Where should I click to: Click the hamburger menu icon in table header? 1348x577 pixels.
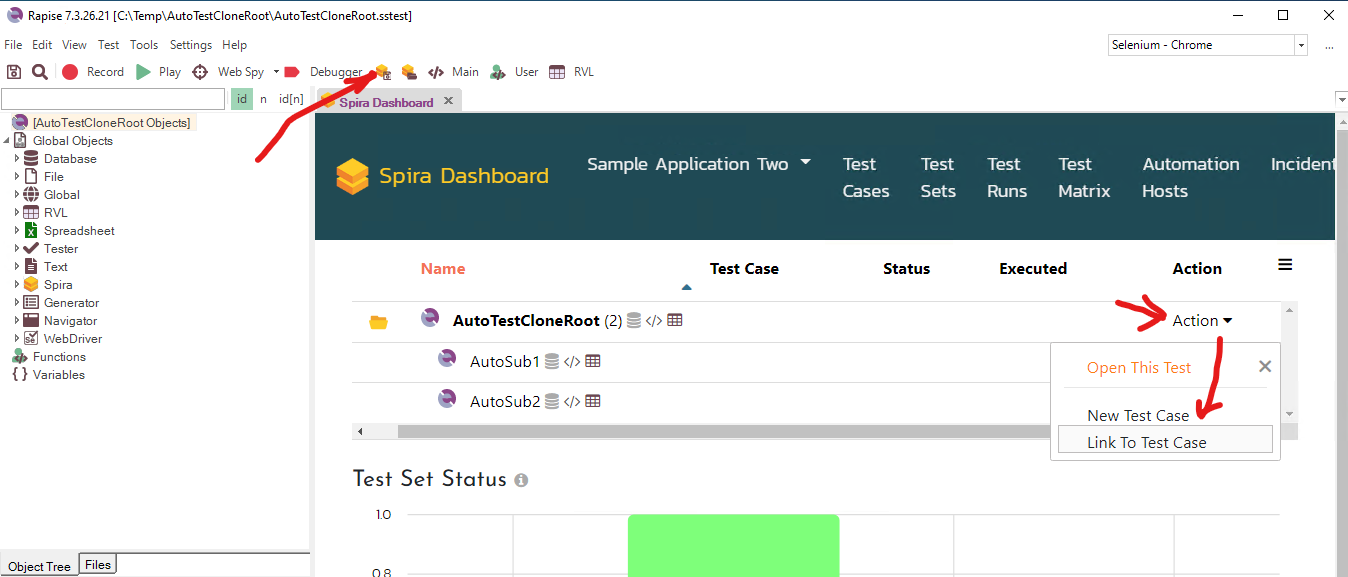(1285, 265)
